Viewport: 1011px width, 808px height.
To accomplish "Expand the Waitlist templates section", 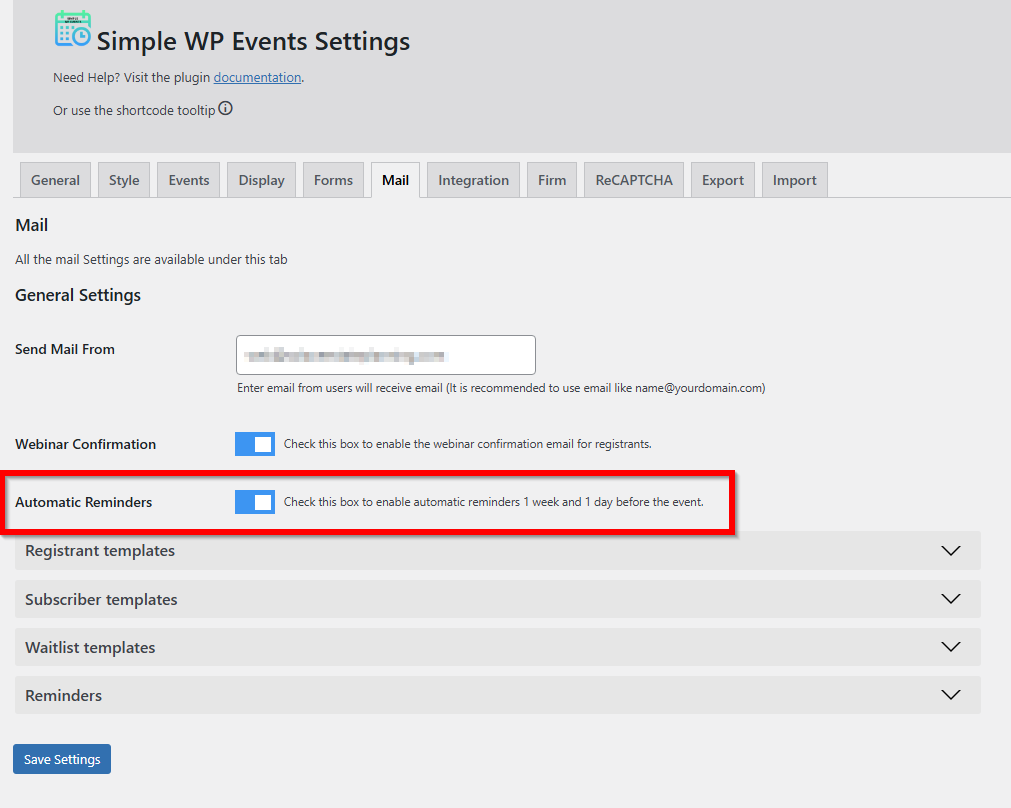I will pos(498,647).
